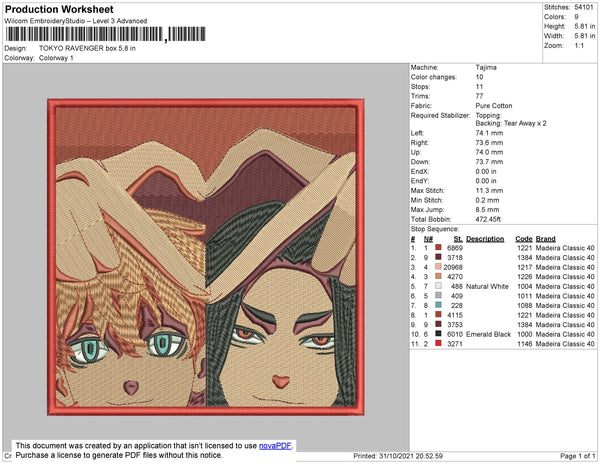Select the Fabric value 'Pure Cotton'
This screenshot has height=464, width=600.
[494, 106]
